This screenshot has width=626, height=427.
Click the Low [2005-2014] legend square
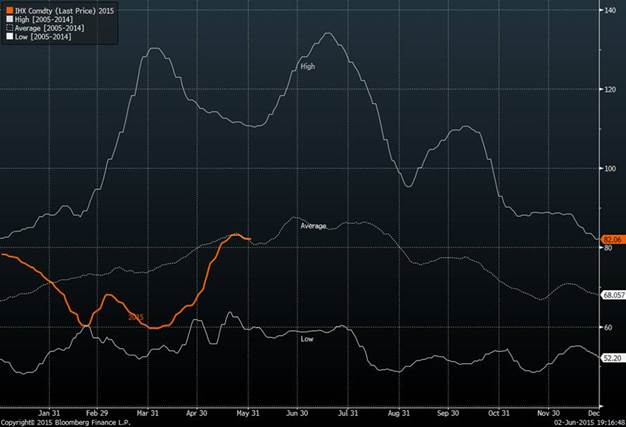click(x=6, y=38)
